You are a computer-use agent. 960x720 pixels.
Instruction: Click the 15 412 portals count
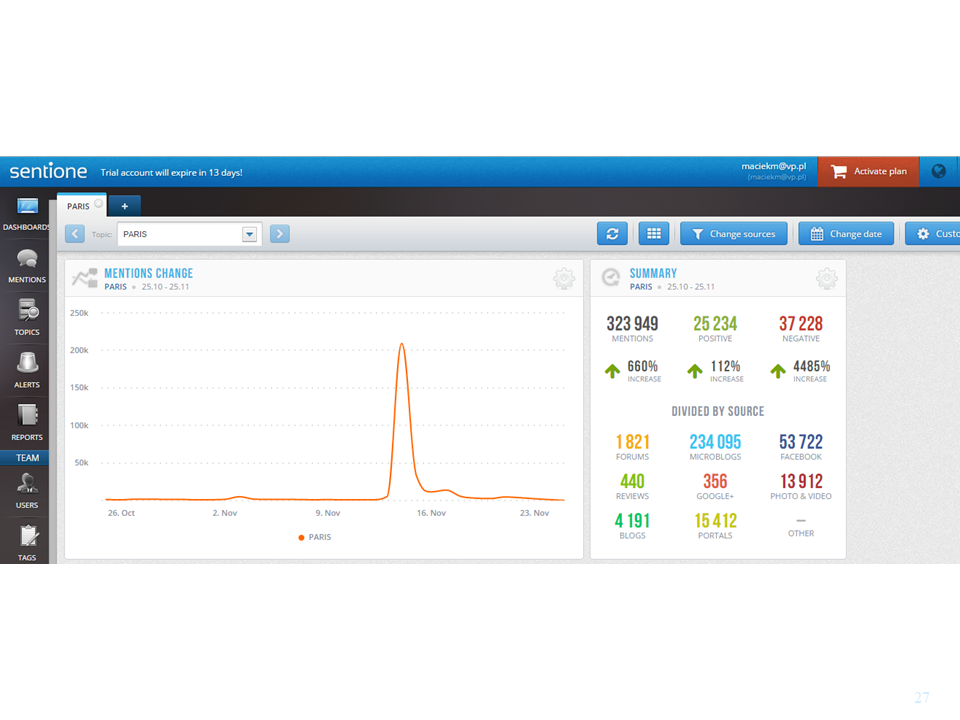pyautogui.click(x=714, y=520)
